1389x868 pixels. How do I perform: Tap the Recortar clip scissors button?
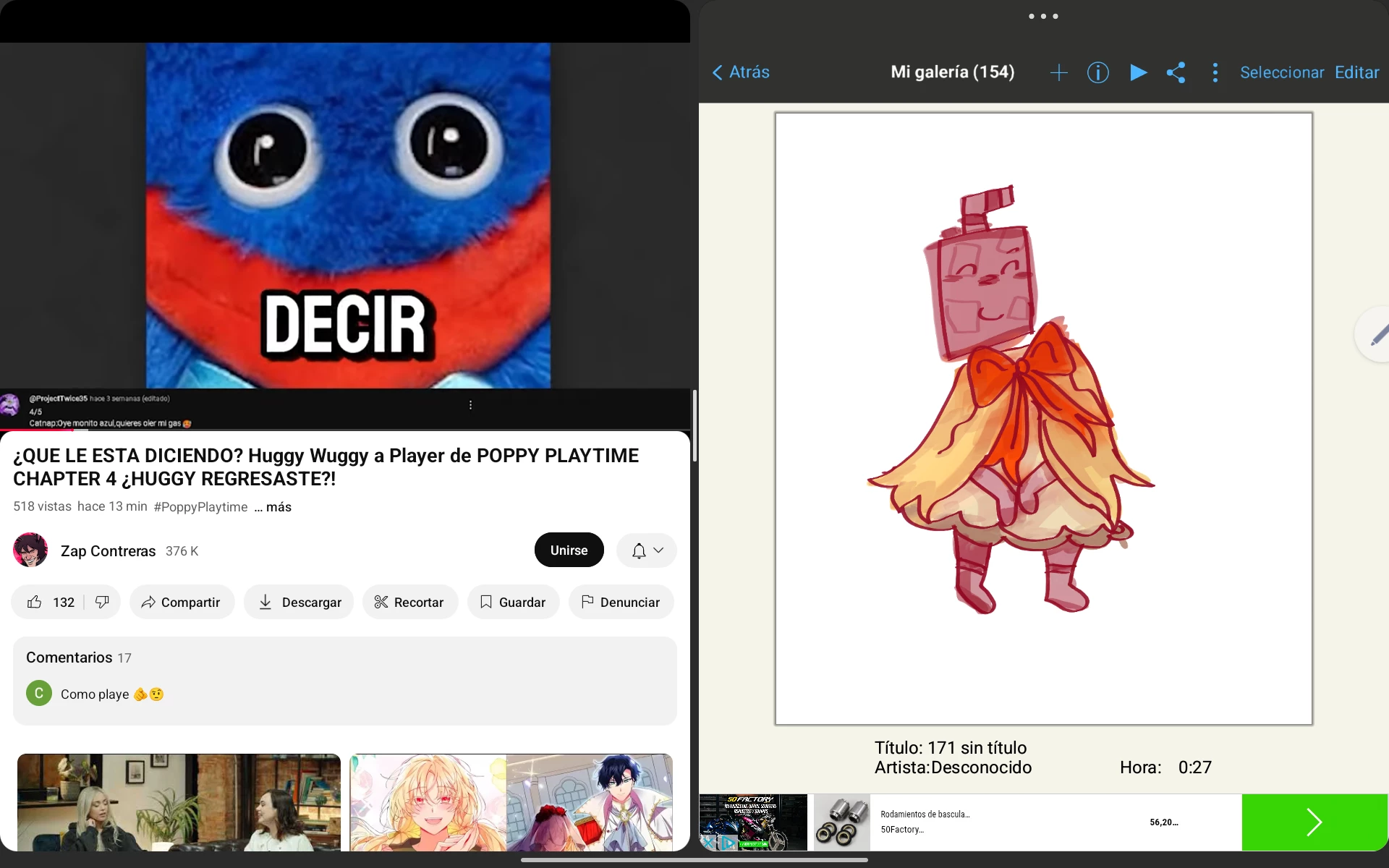409,602
